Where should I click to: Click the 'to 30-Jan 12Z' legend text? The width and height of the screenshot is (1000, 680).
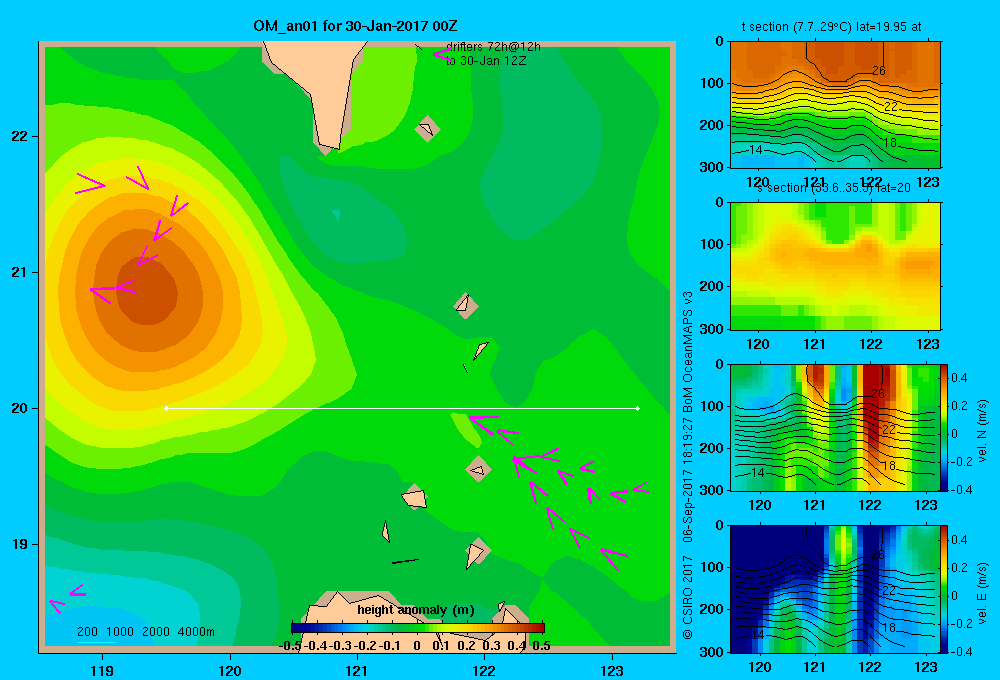(486, 61)
